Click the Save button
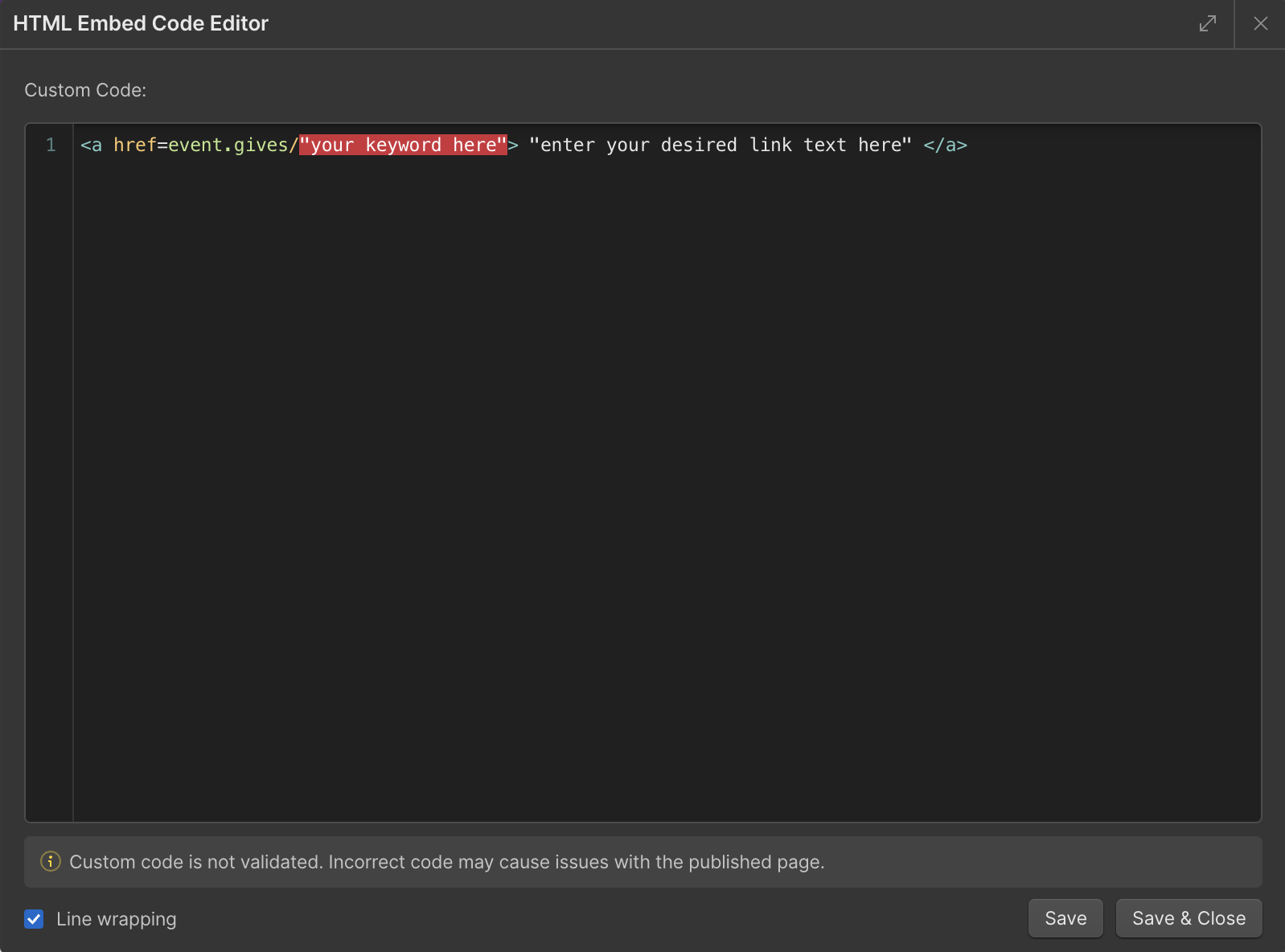Viewport: 1285px width, 952px height. 1065,918
